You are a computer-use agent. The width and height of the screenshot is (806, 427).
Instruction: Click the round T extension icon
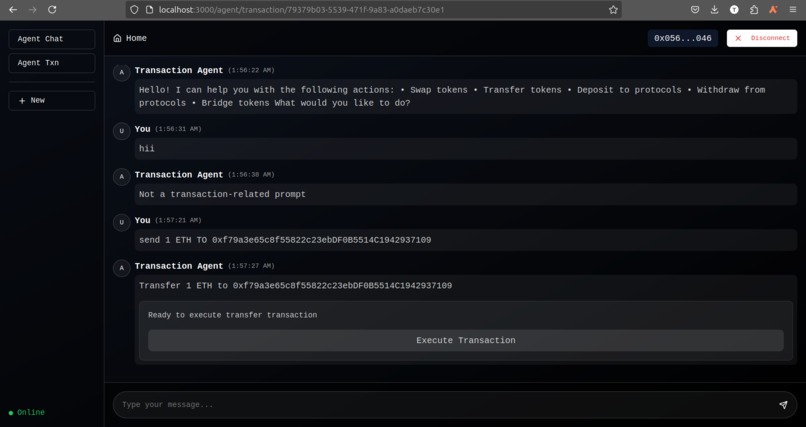(x=734, y=10)
